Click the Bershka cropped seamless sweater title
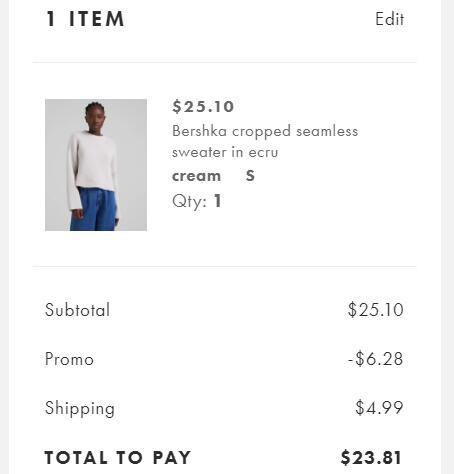The width and height of the screenshot is (454, 474). (x=265, y=142)
